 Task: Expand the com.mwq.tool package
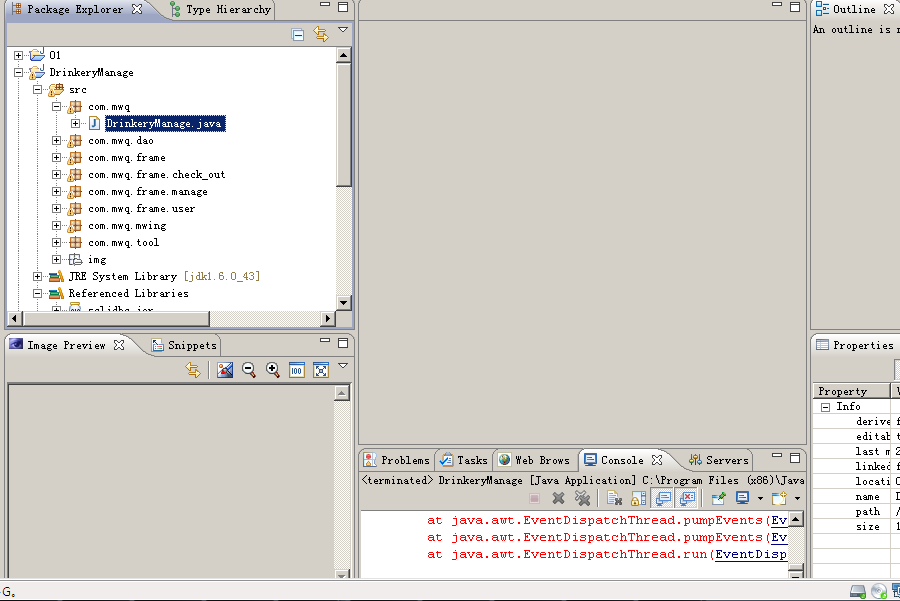56,242
